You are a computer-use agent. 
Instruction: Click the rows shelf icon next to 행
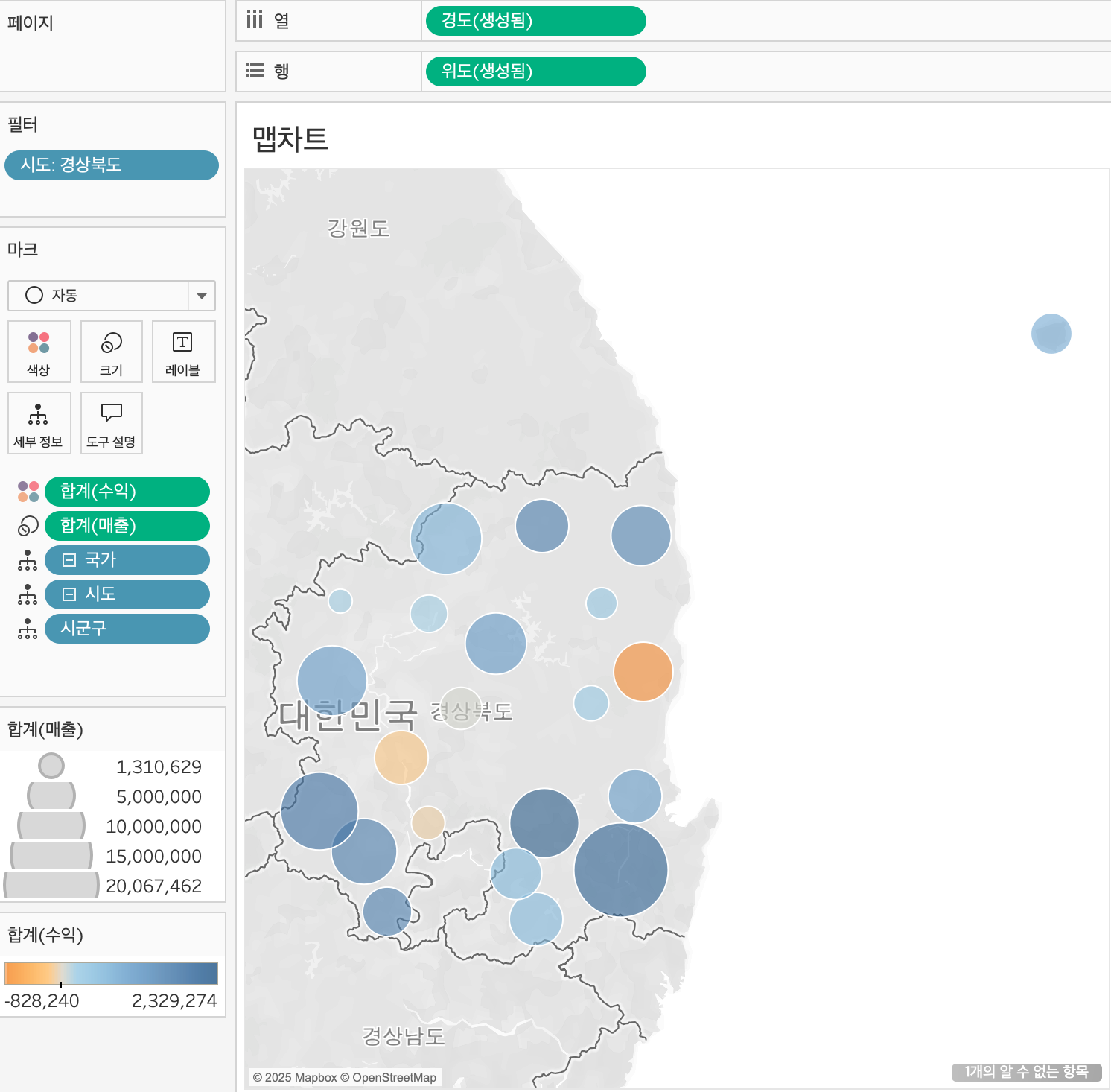pyautogui.click(x=255, y=71)
